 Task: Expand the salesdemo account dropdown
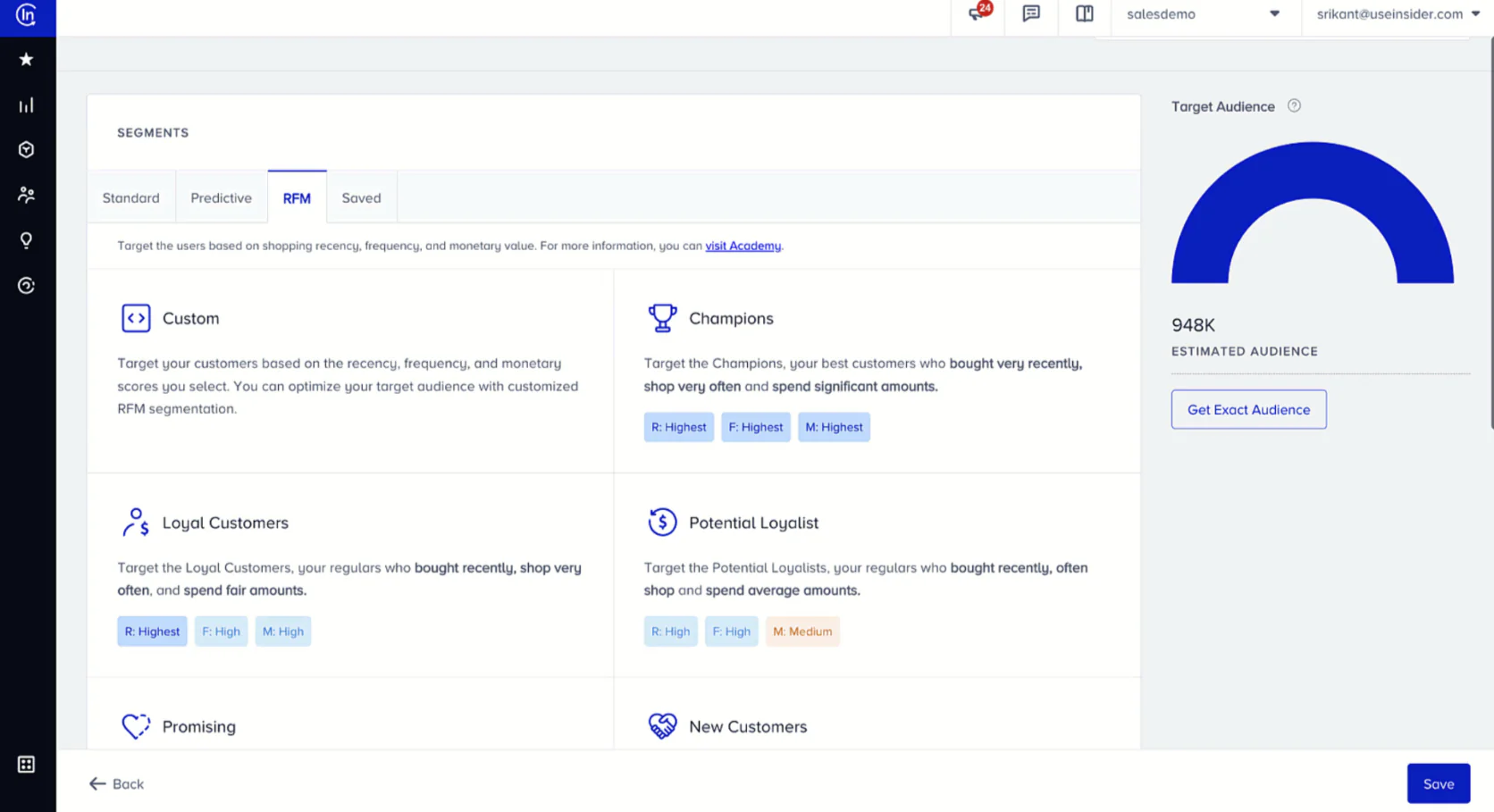(x=1203, y=14)
